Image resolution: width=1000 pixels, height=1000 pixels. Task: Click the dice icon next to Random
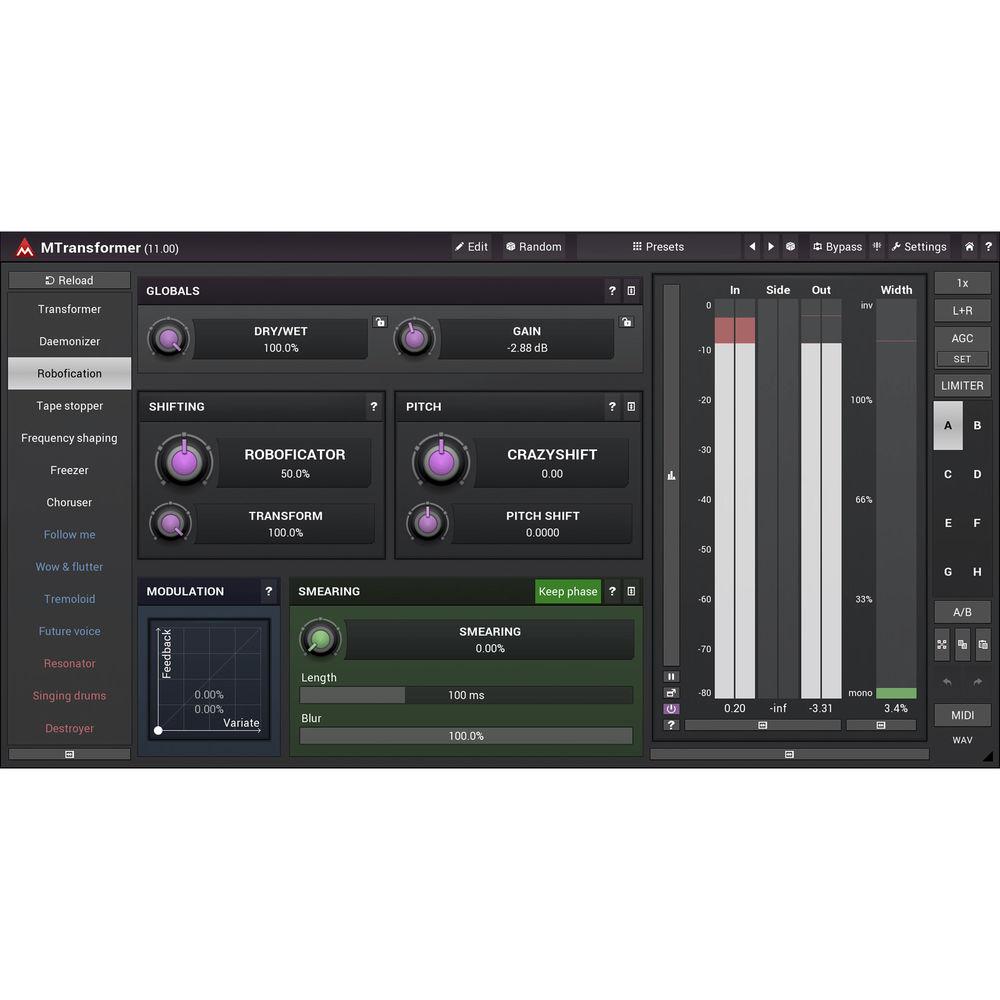[510, 247]
